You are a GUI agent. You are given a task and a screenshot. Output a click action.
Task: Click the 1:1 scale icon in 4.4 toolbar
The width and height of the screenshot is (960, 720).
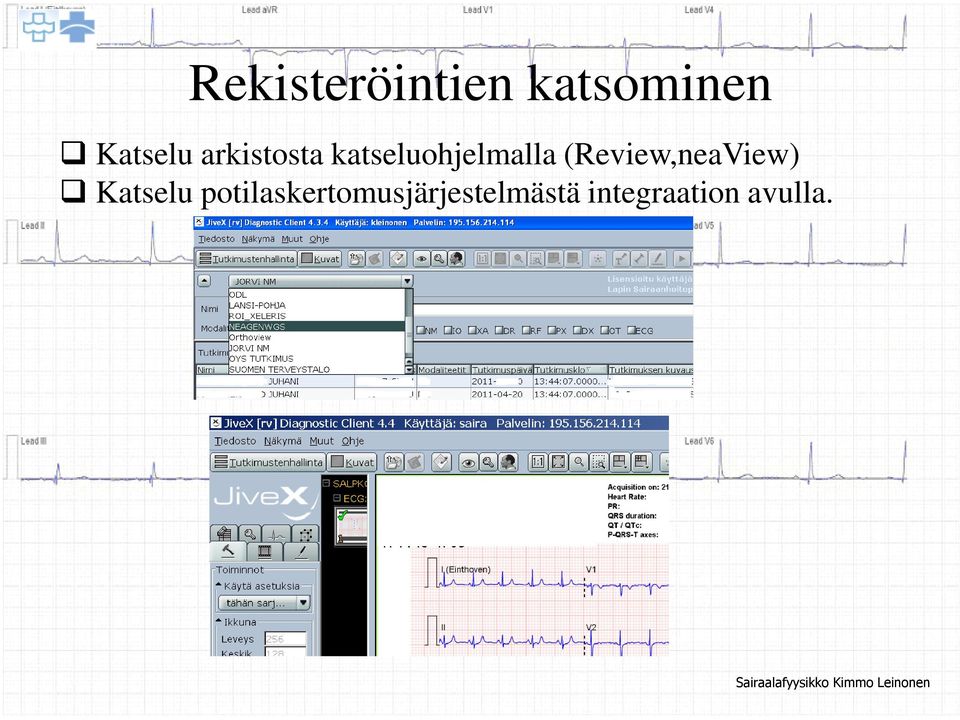click(x=538, y=462)
